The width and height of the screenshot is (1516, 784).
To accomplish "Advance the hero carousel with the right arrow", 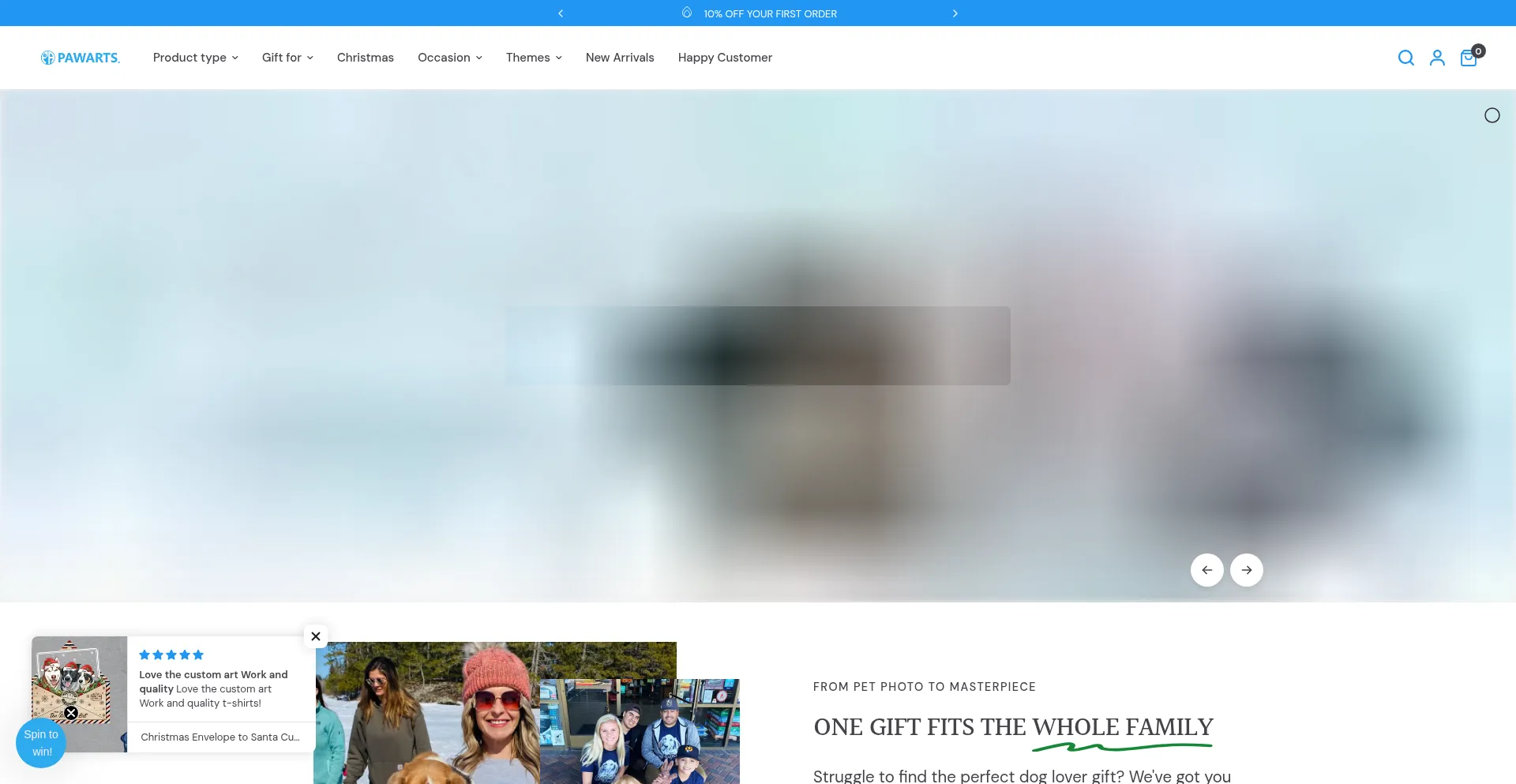I will pos(1246,569).
